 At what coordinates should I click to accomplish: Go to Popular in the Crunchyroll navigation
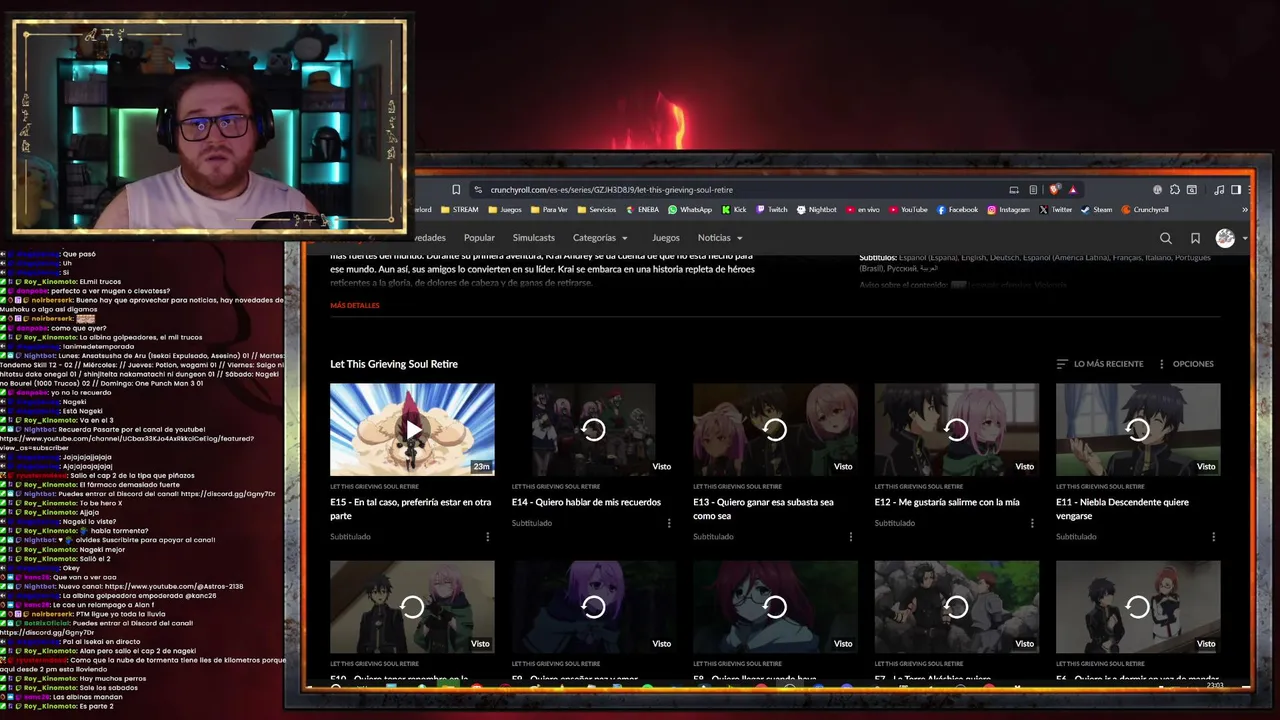[479, 238]
